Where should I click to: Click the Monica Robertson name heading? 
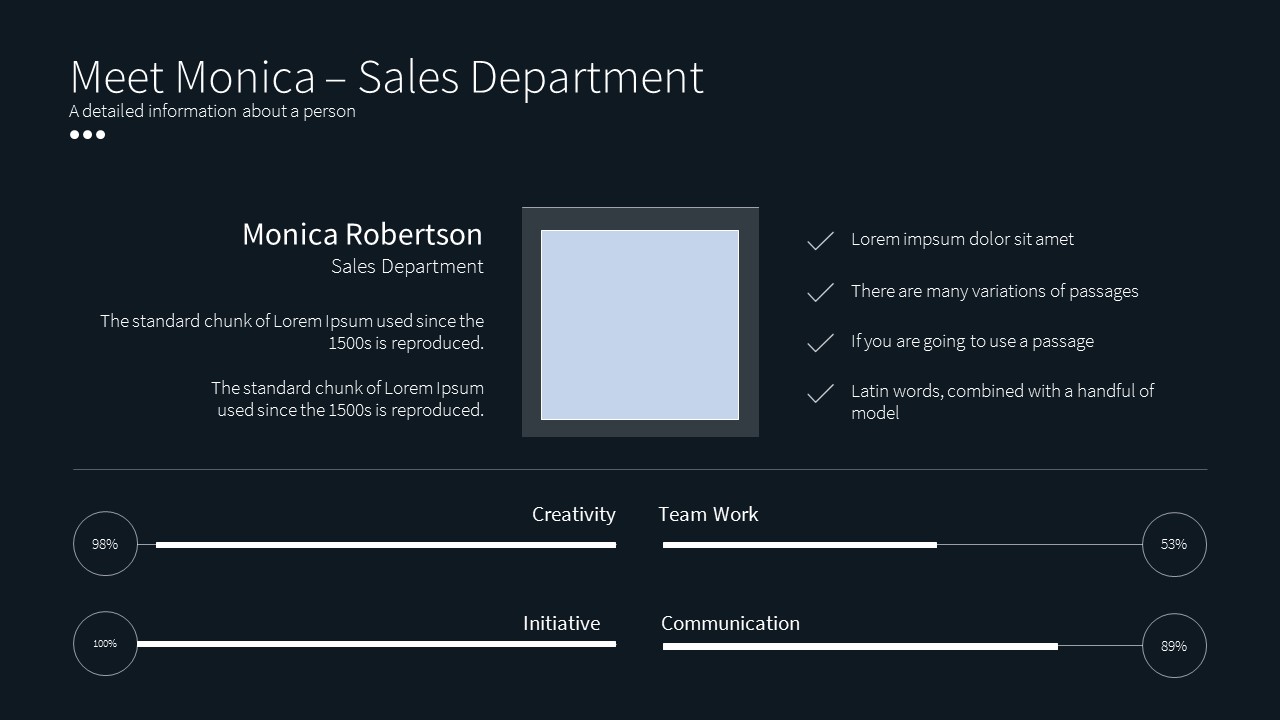coord(362,234)
